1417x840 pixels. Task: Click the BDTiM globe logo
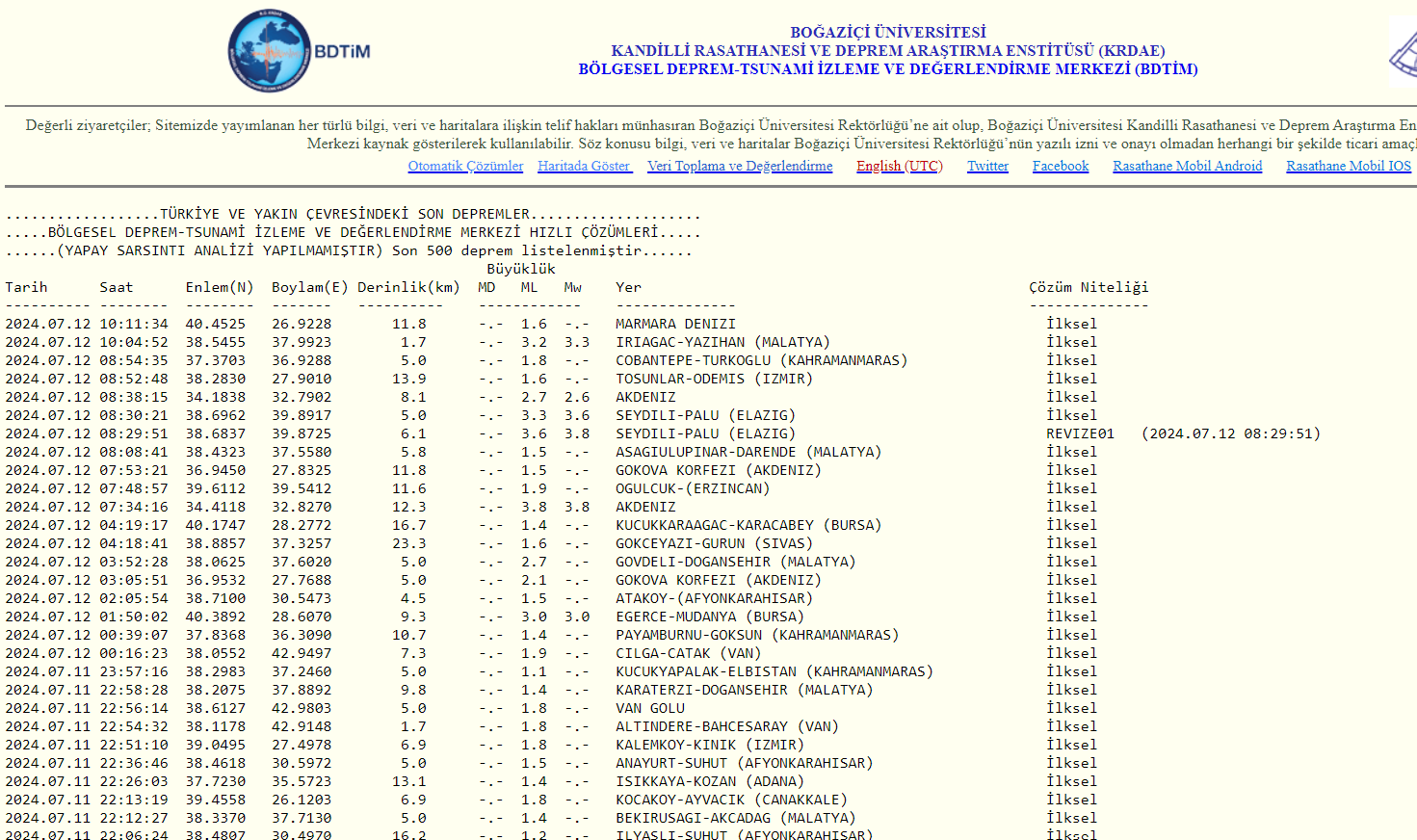300,51
